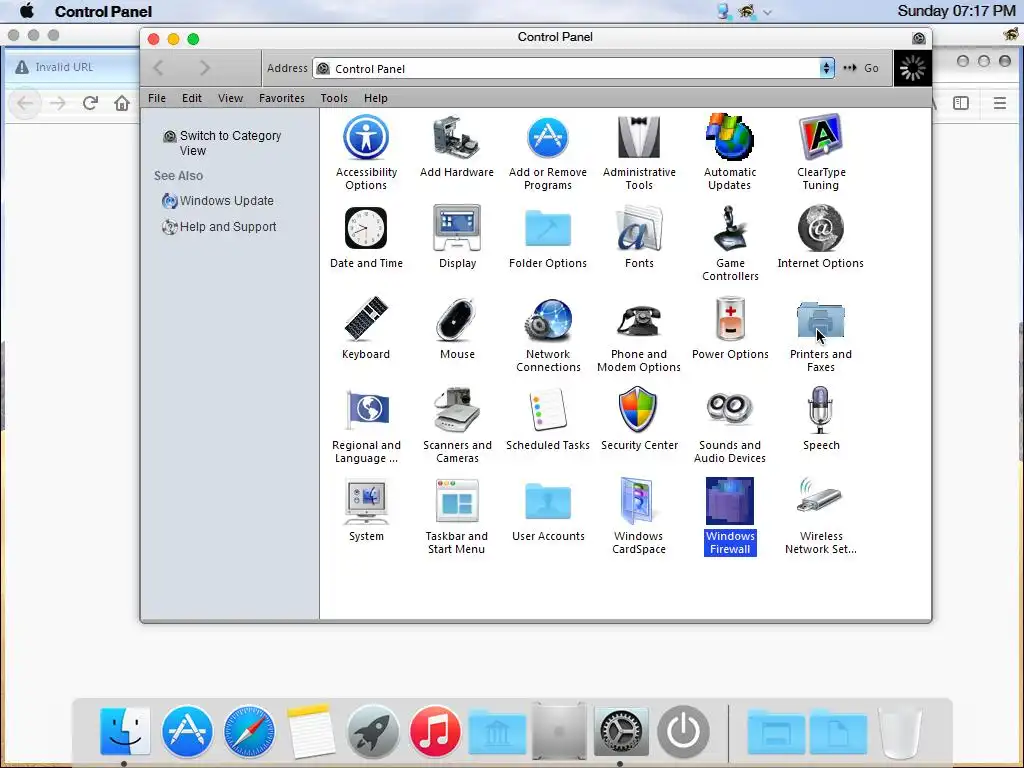Viewport: 1024px width, 768px height.
Task: Click the Sunday 07:17 PM clock
Action: (x=956, y=11)
